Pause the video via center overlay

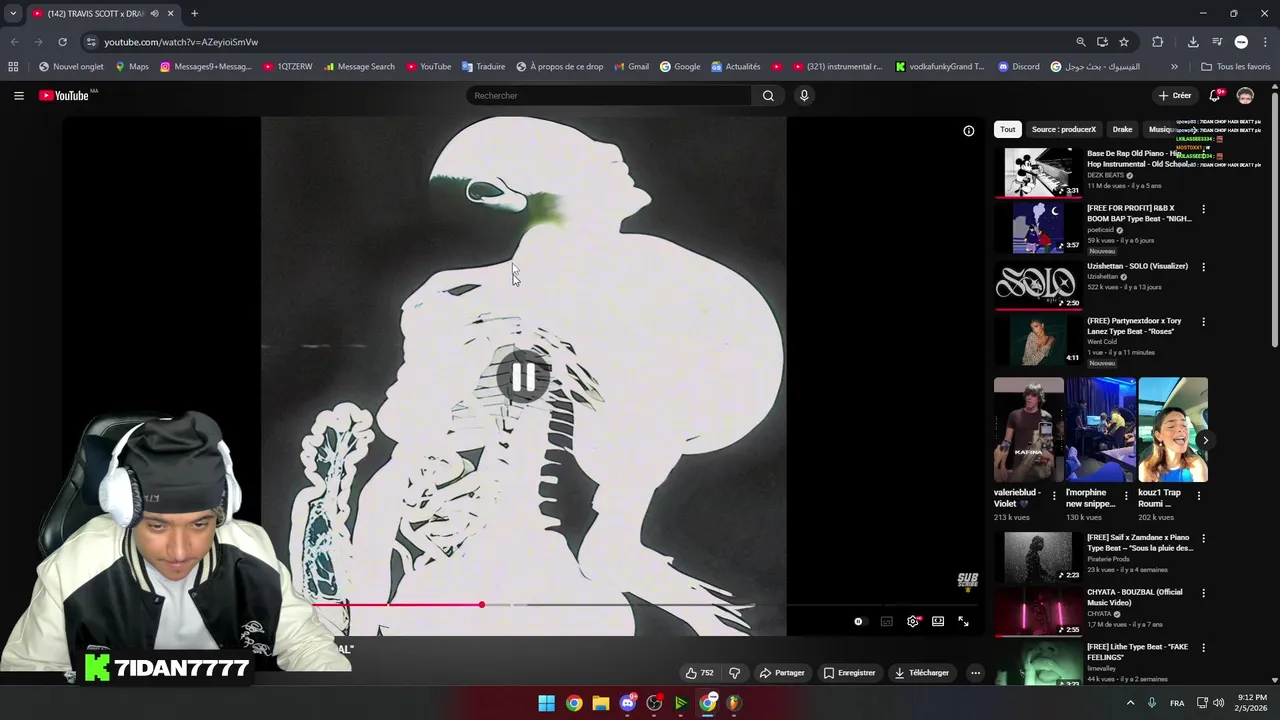pos(523,377)
